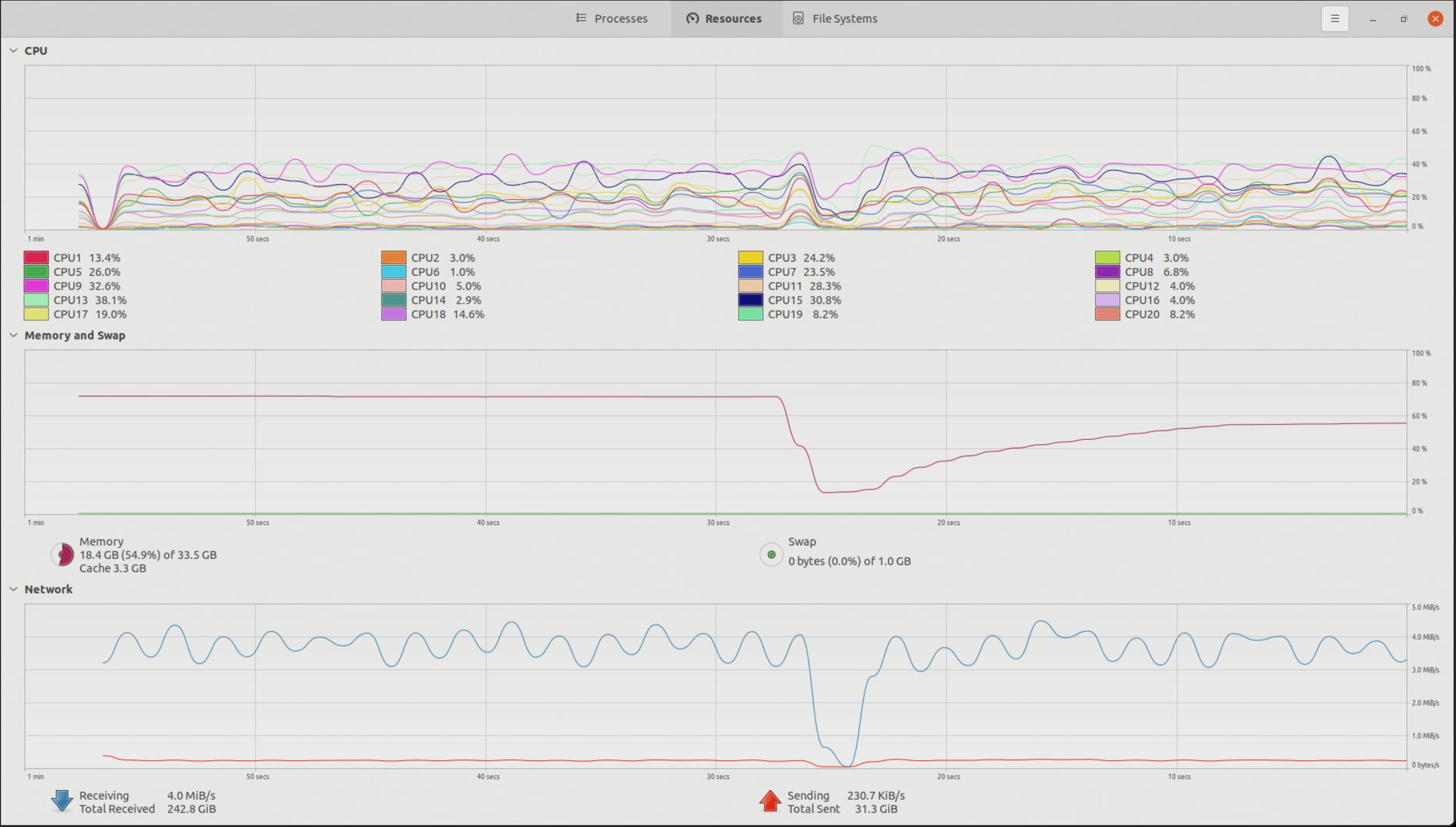1456x827 pixels.
Task: Click the Swap color indicator icon
Action: [771, 554]
